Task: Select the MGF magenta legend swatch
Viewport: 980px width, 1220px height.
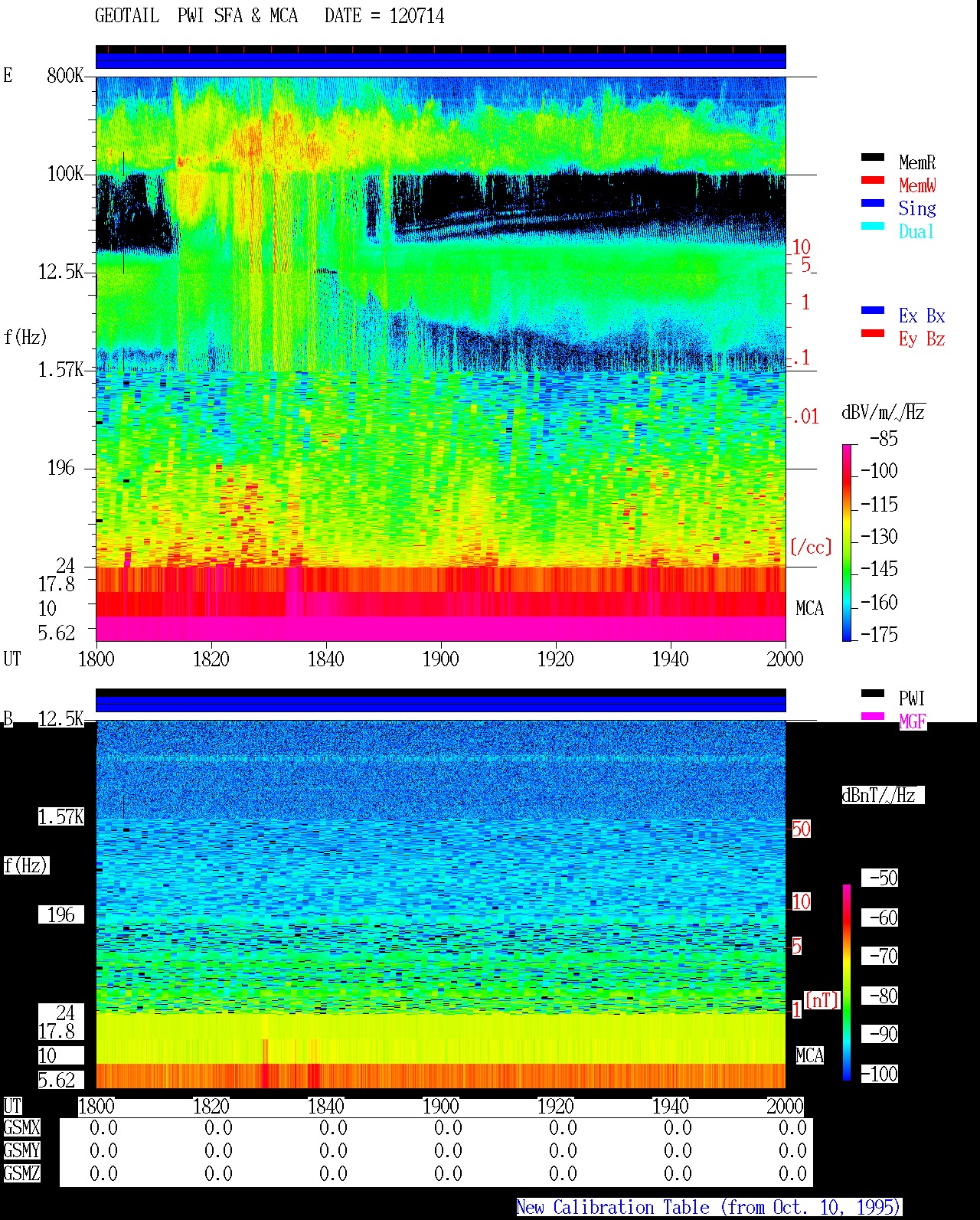Action: pyautogui.click(x=872, y=716)
